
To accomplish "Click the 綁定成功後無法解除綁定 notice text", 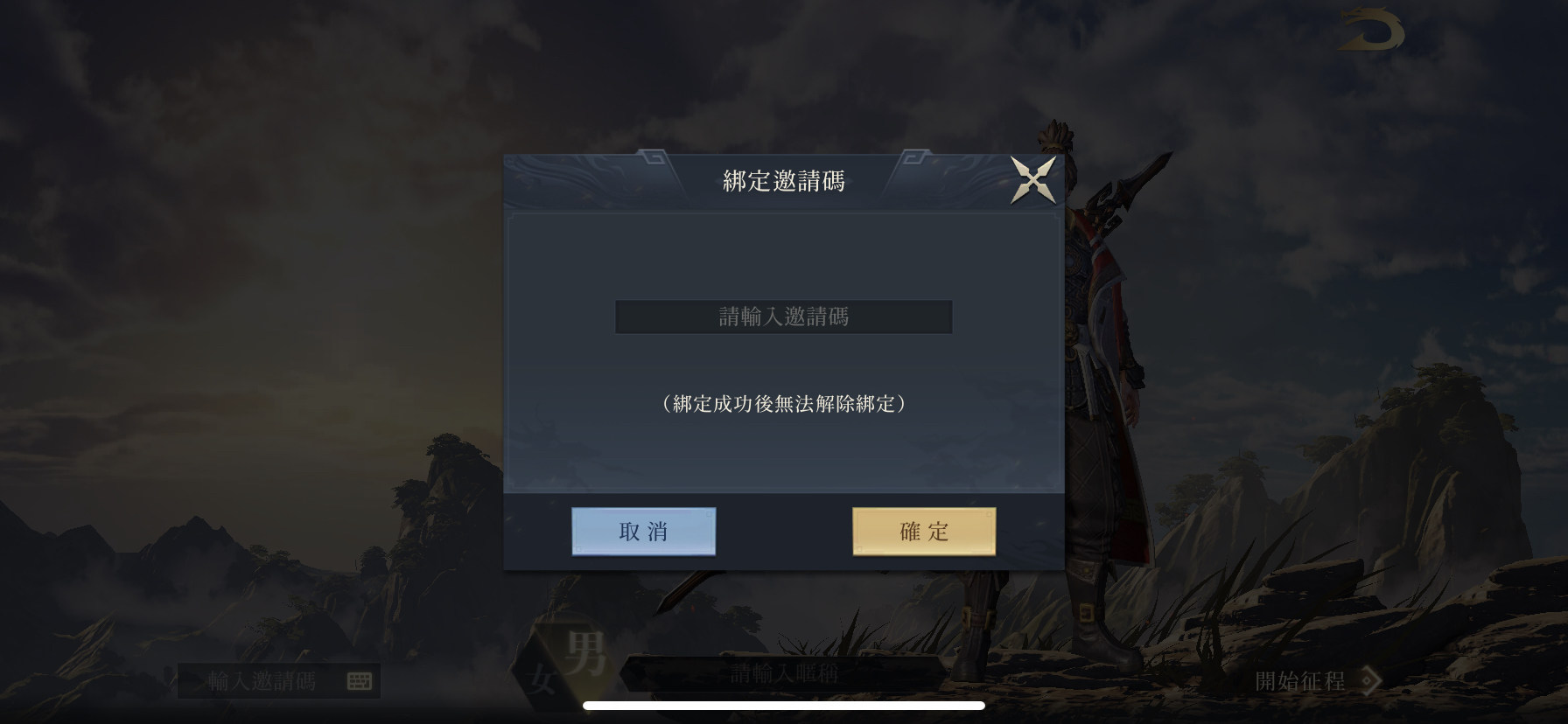I will tap(784, 403).
